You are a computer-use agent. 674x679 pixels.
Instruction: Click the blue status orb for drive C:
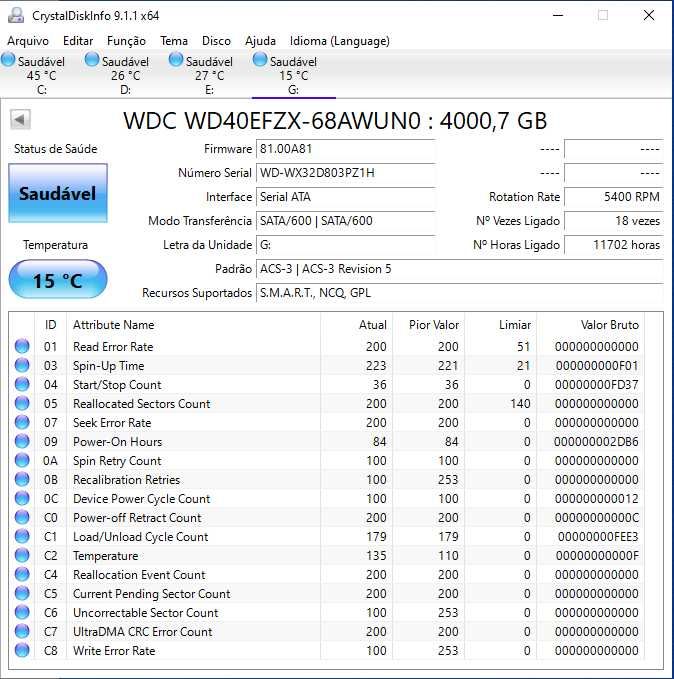point(8,59)
